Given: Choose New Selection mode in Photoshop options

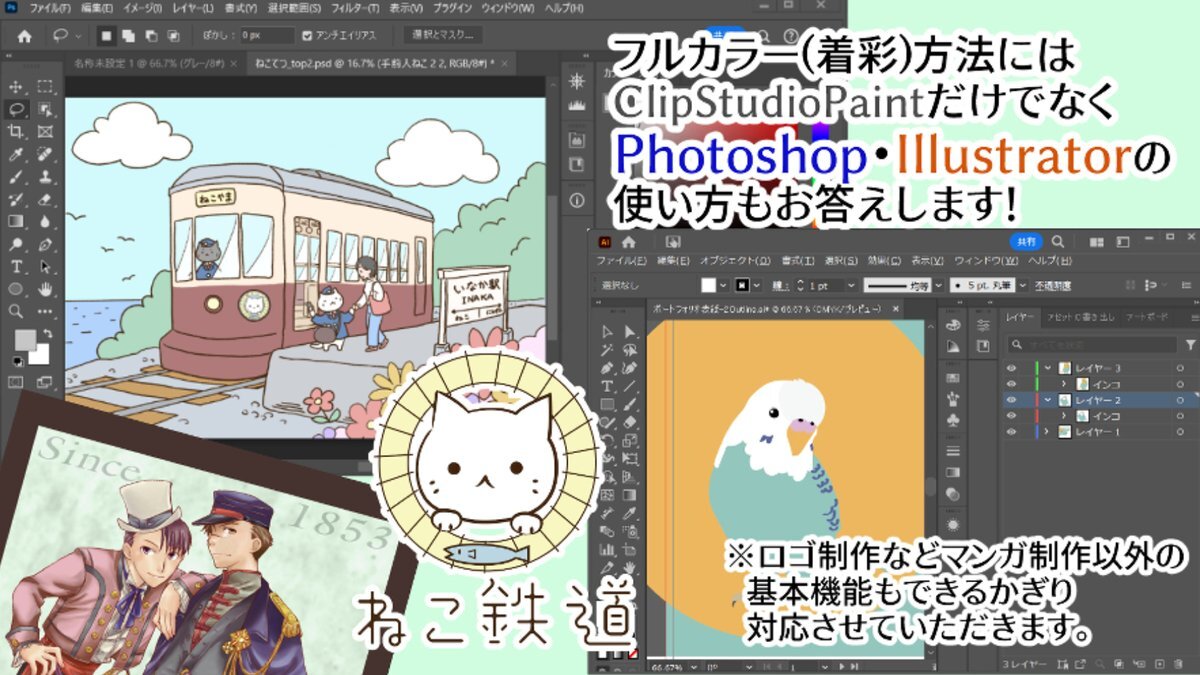Looking at the screenshot, I should pos(106,36).
